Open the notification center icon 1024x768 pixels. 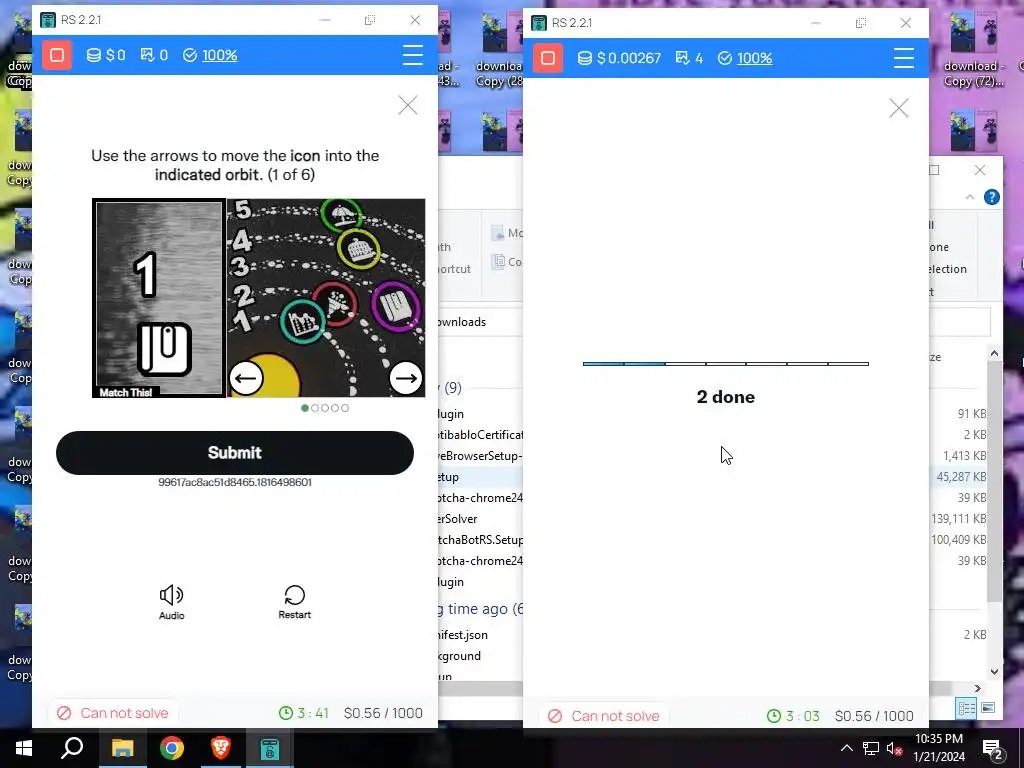coord(992,749)
